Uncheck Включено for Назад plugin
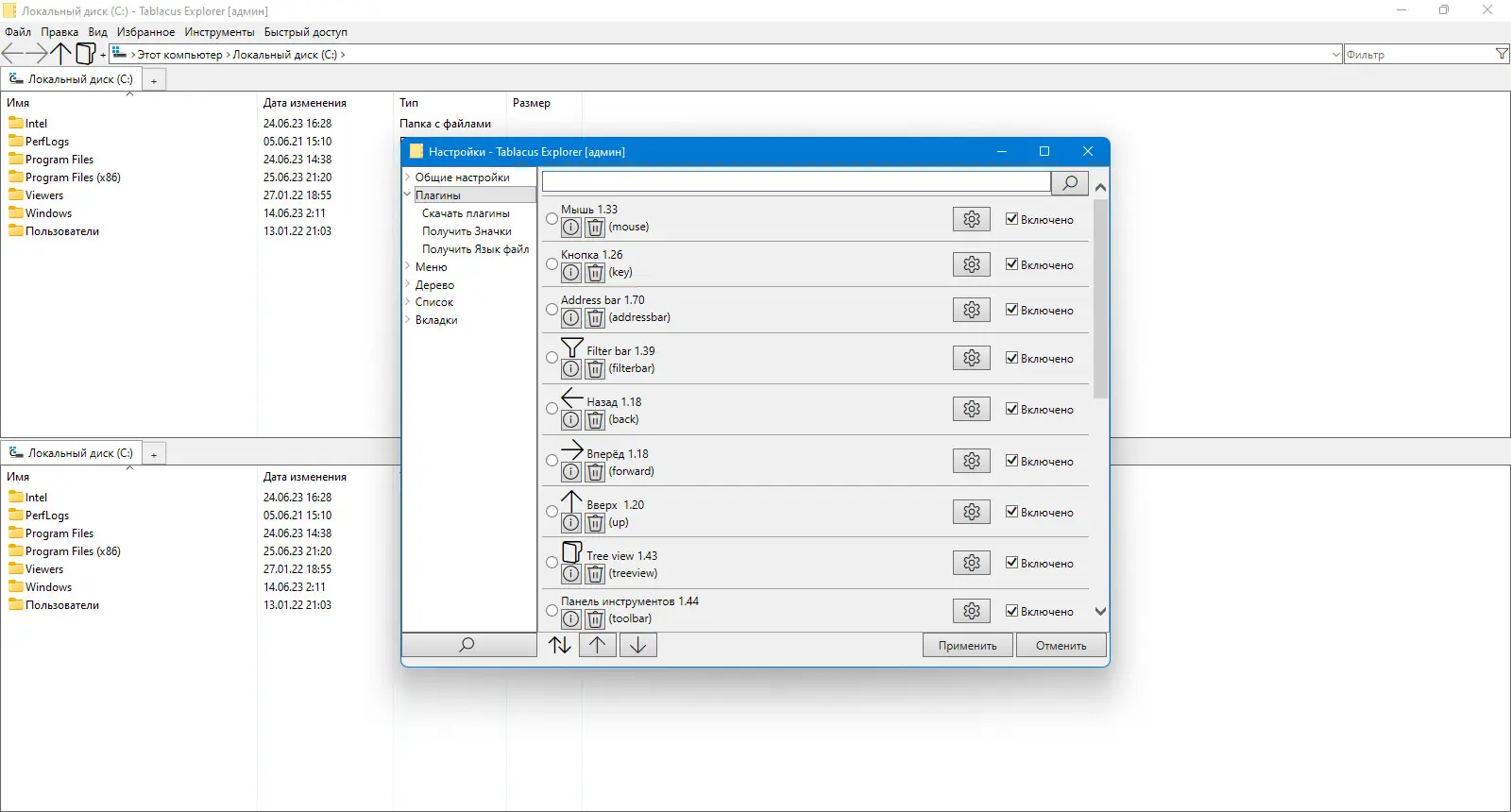The height and width of the screenshot is (812, 1511). click(x=1011, y=409)
